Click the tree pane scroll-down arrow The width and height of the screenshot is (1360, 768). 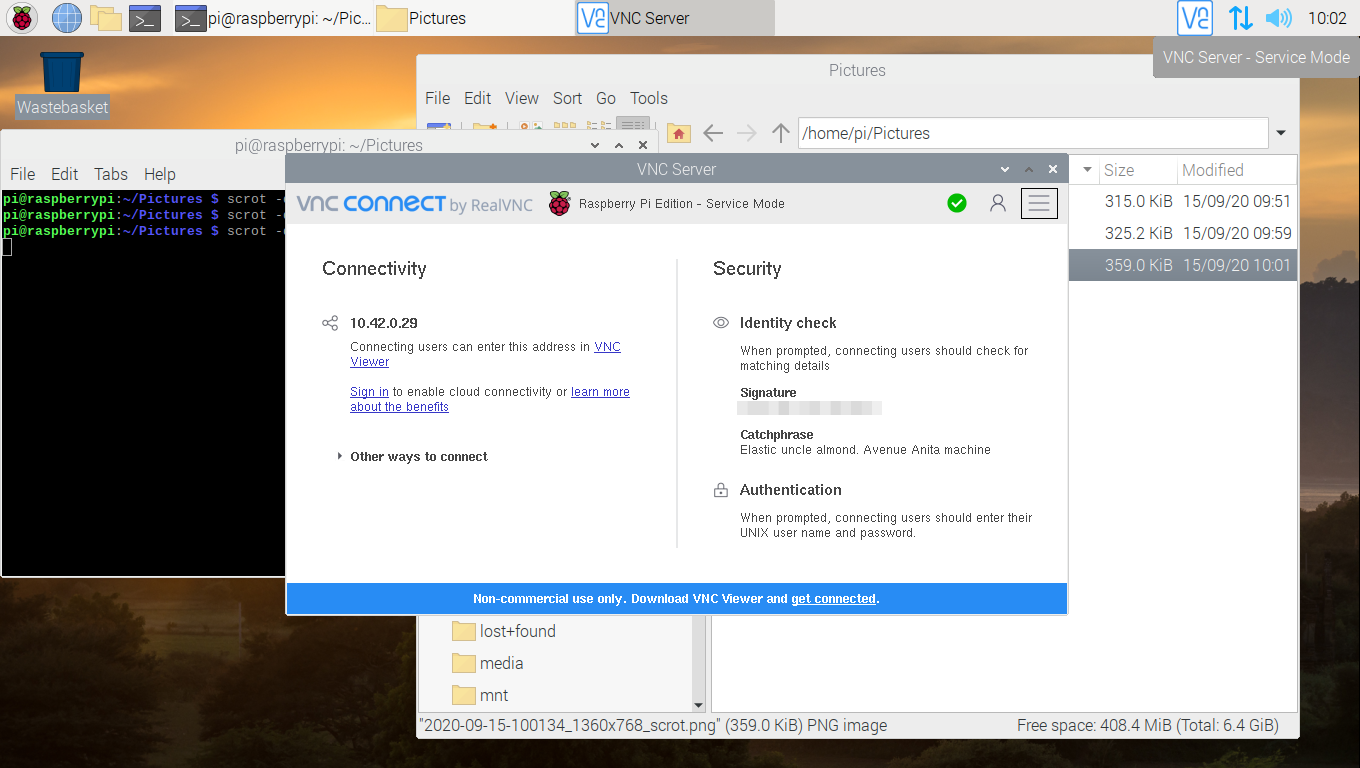coord(698,704)
